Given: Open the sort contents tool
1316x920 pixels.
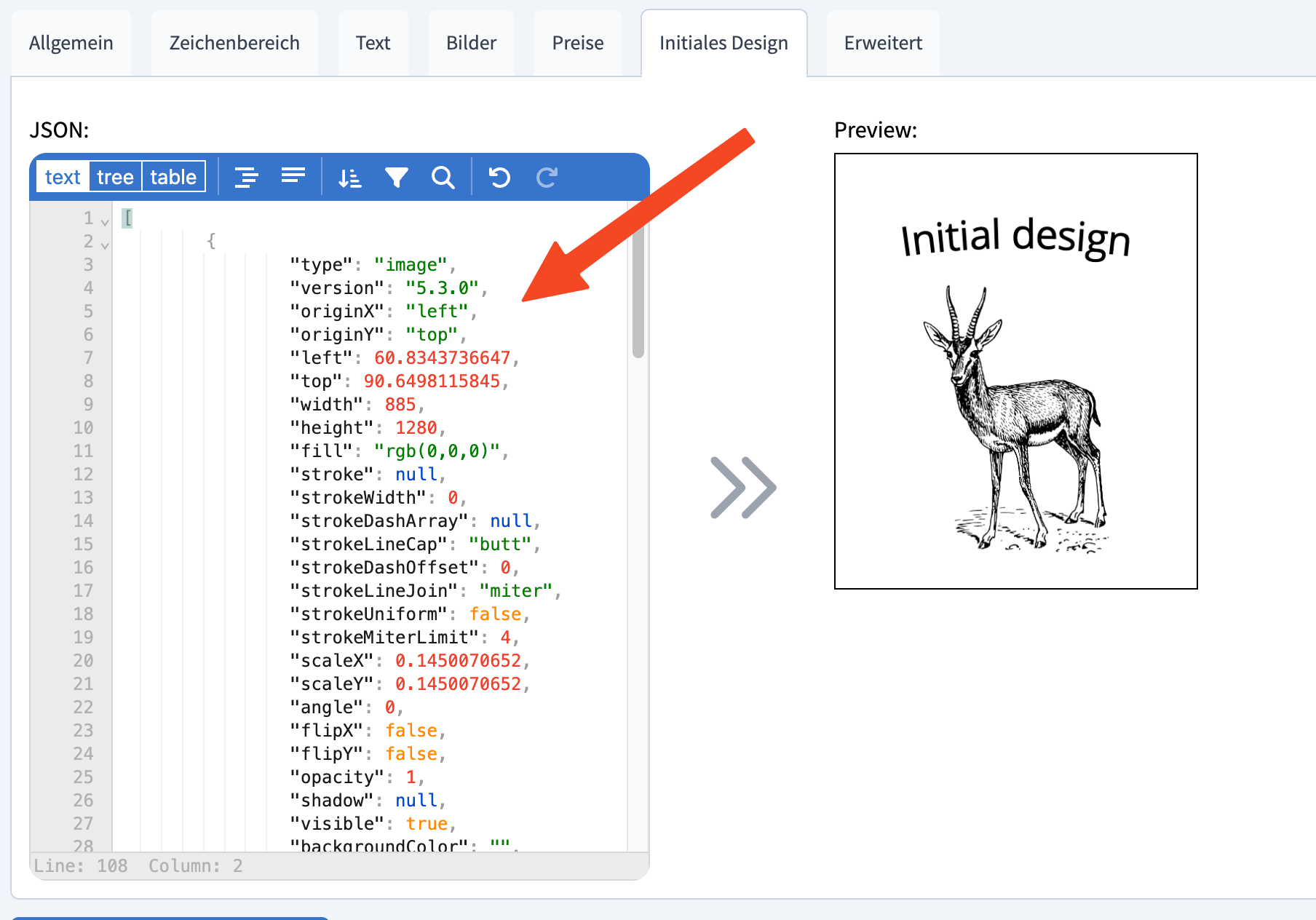Looking at the screenshot, I should click(350, 177).
